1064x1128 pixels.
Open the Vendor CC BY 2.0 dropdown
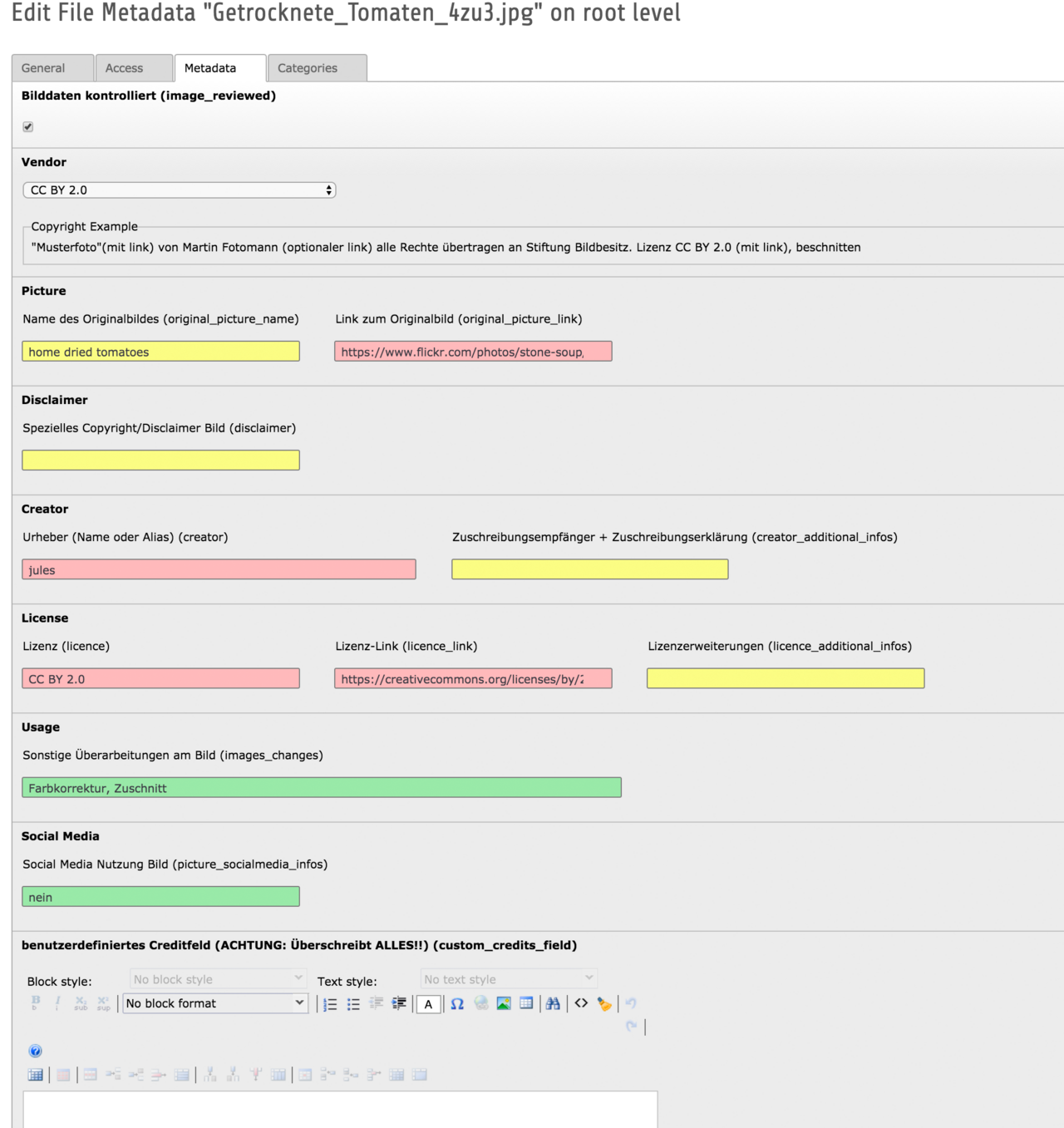point(180,190)
